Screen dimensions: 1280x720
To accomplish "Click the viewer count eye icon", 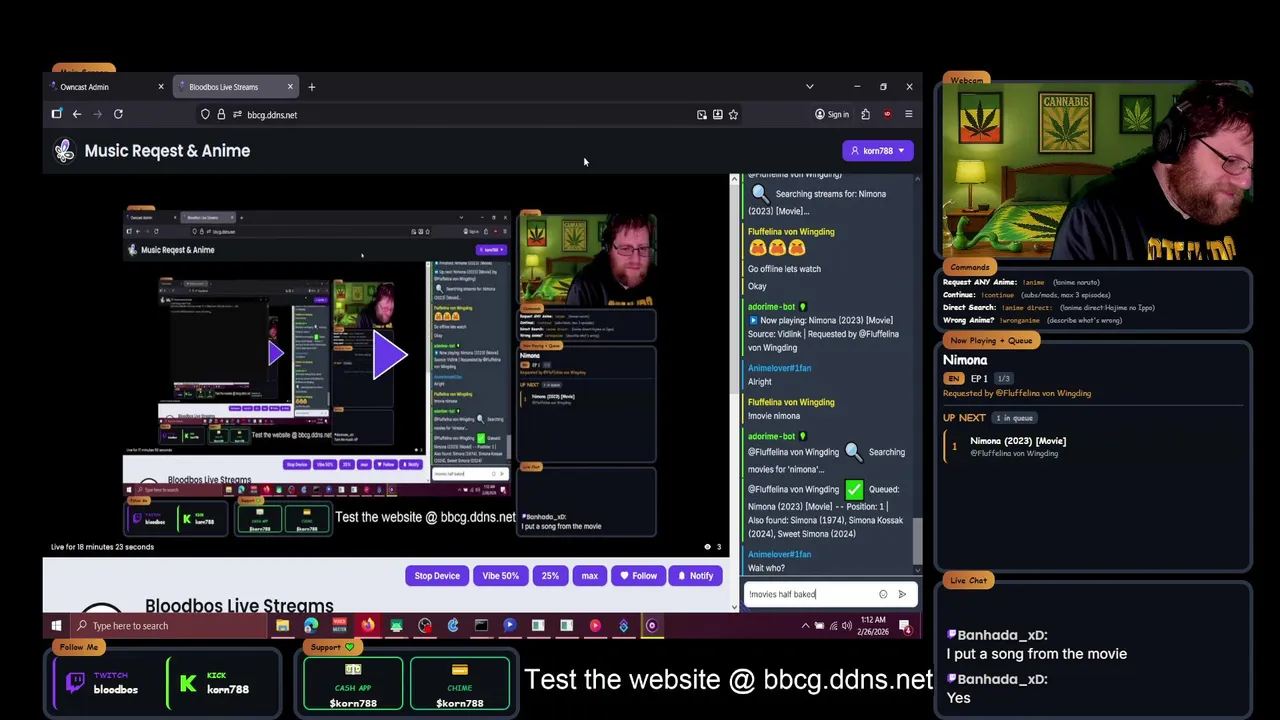I will click(708, 547).
